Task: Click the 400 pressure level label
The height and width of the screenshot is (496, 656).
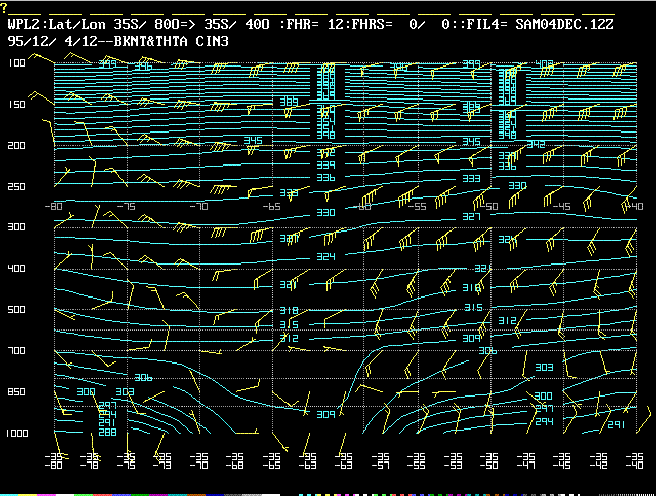Action: [x=17, y=268]
